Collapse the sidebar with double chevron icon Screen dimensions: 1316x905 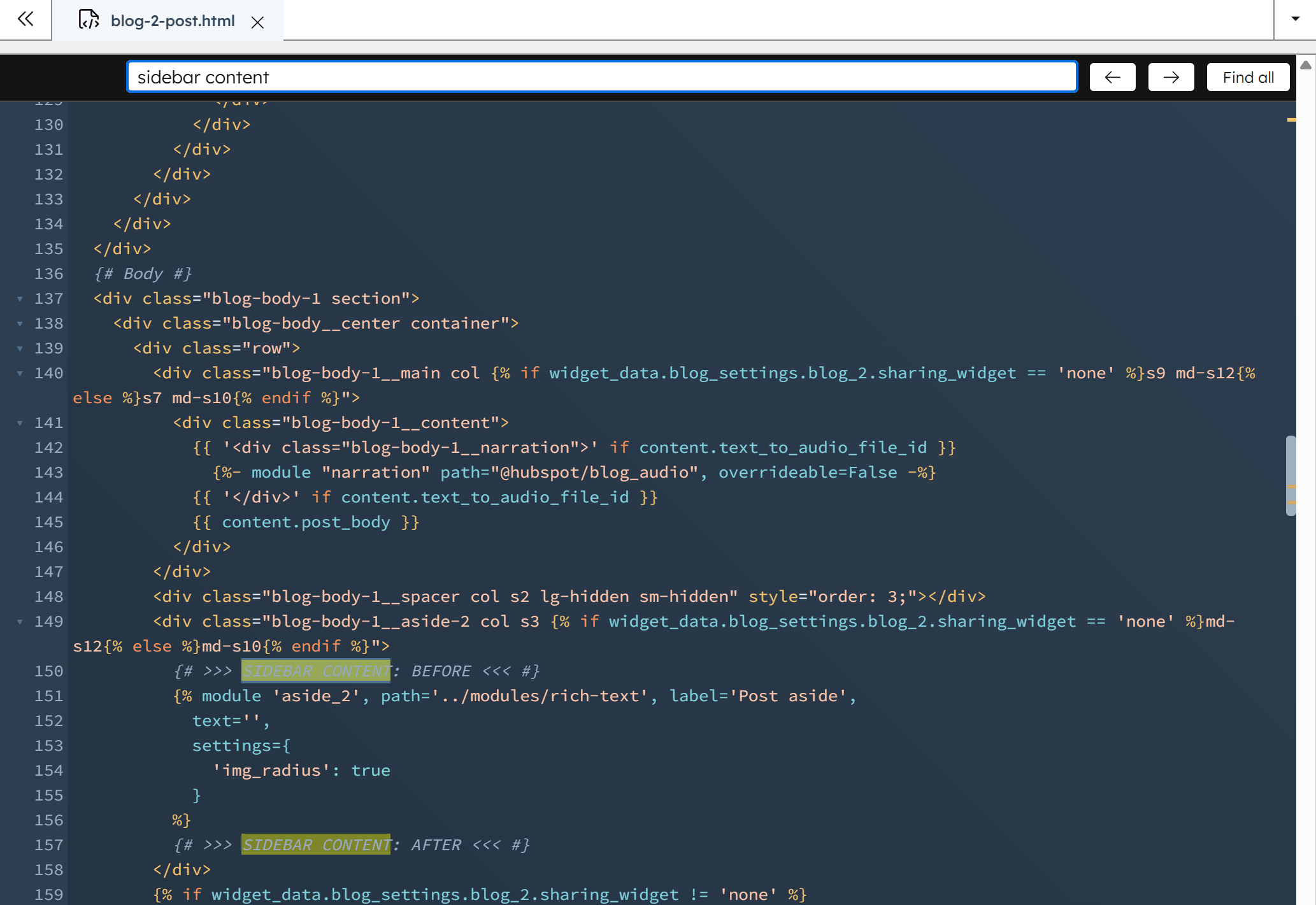click(x=25, y=19)
